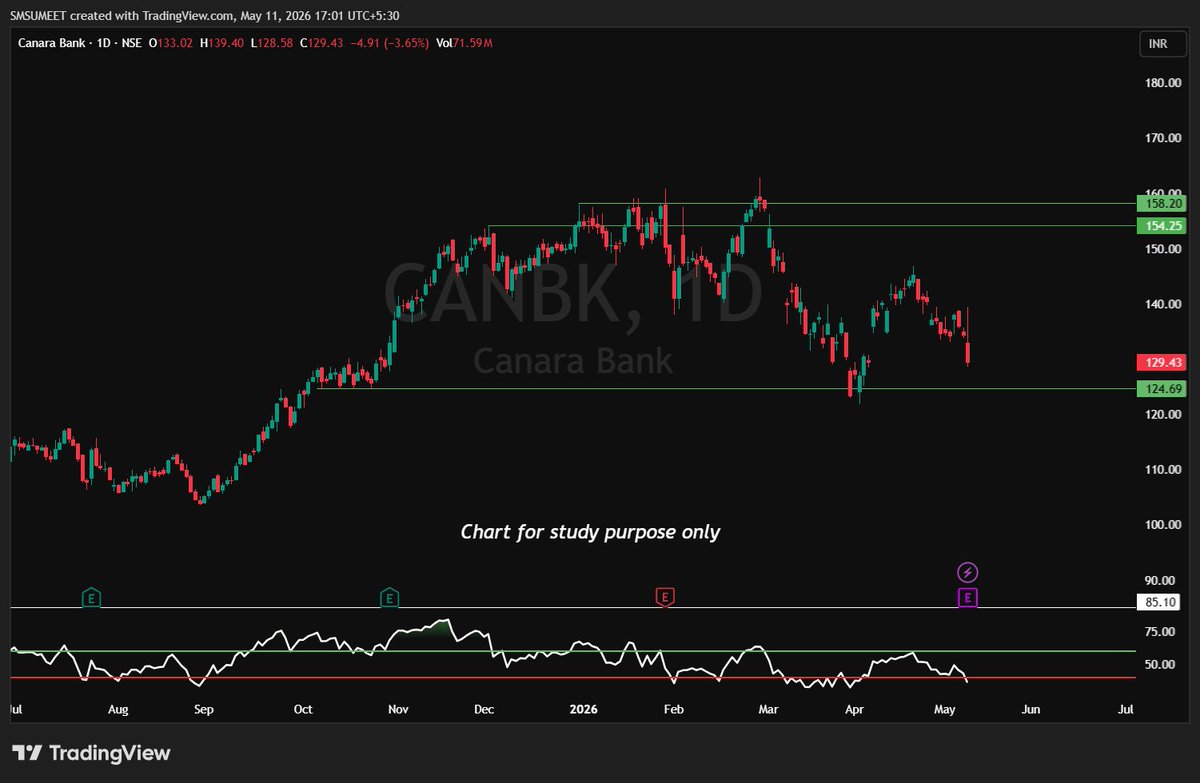Click the Jun label on time axis
Screen dimensions: 1200x783
click(1031, 709)
